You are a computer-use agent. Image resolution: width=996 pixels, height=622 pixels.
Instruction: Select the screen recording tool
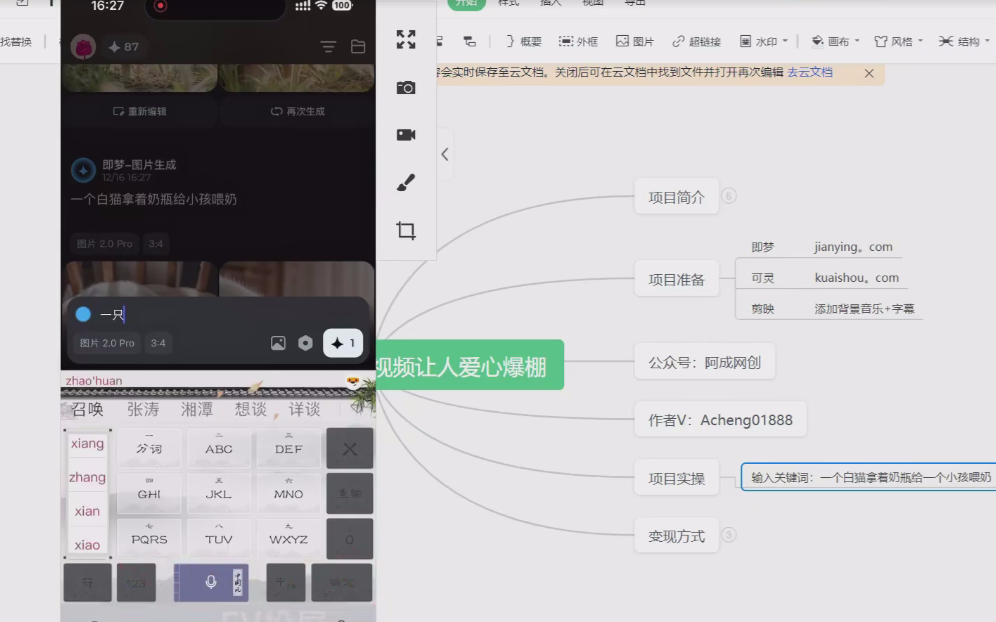[x=405, y=135]
